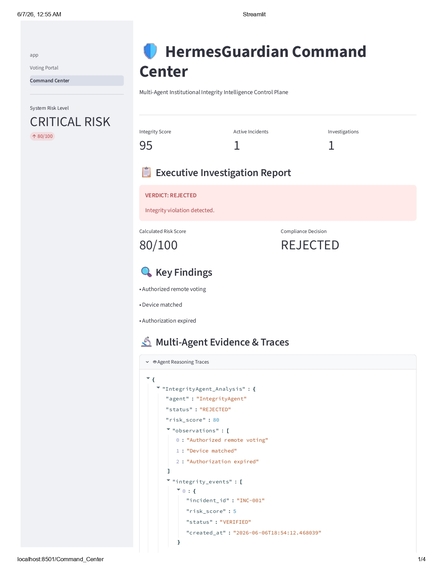443x573 pixels.
Task: Collapse the integrity_events array node
Action: [169, 481]
